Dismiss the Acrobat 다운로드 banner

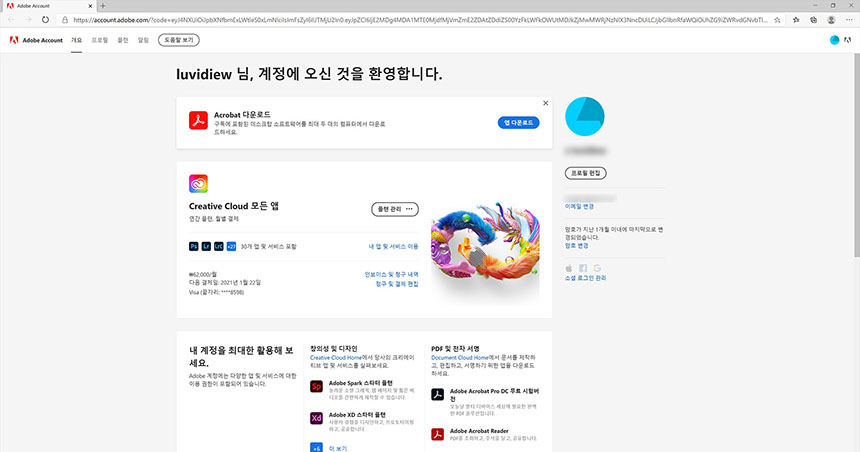[545, 103]
